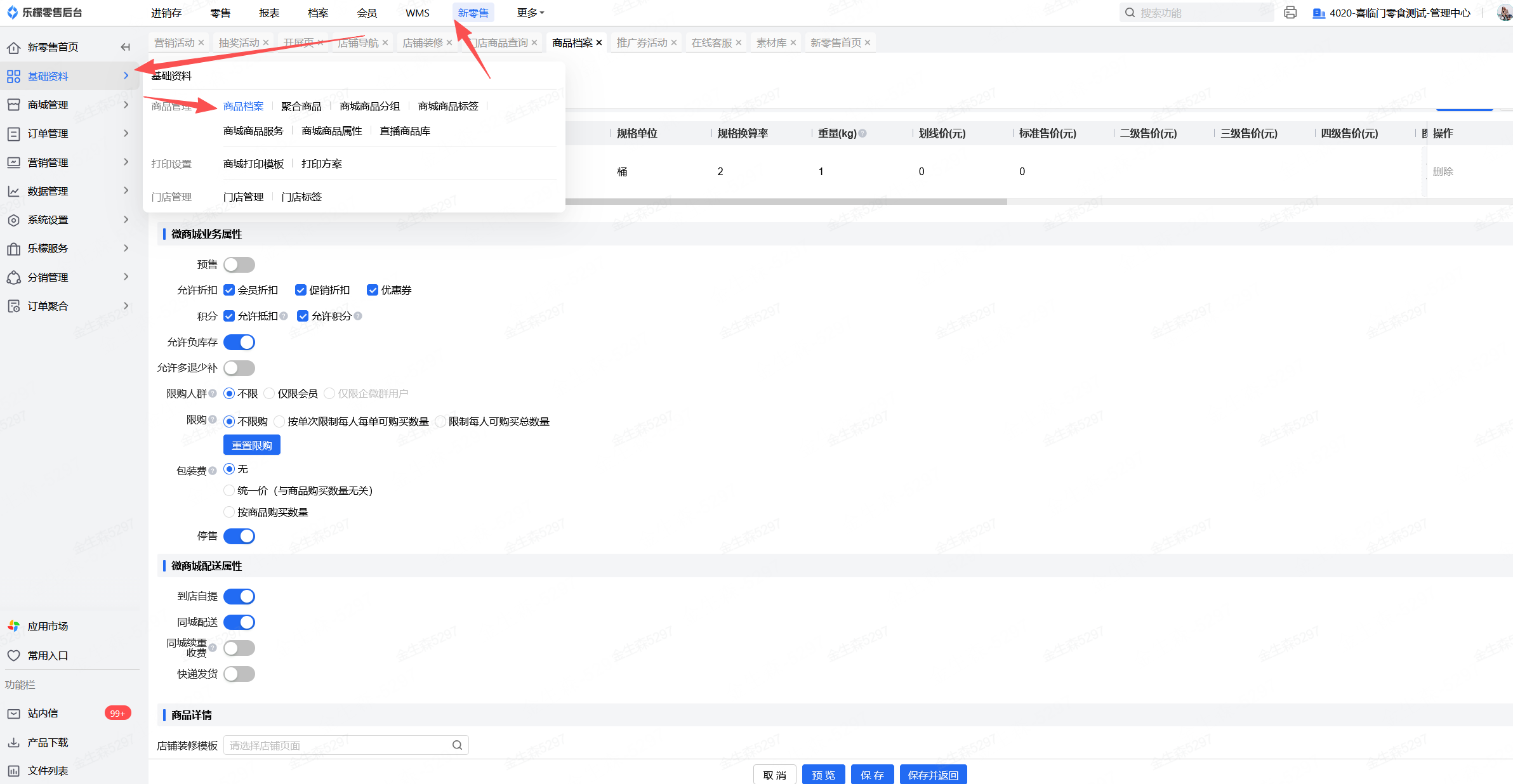Select the 仅限会员 radio option

(270, 394)
